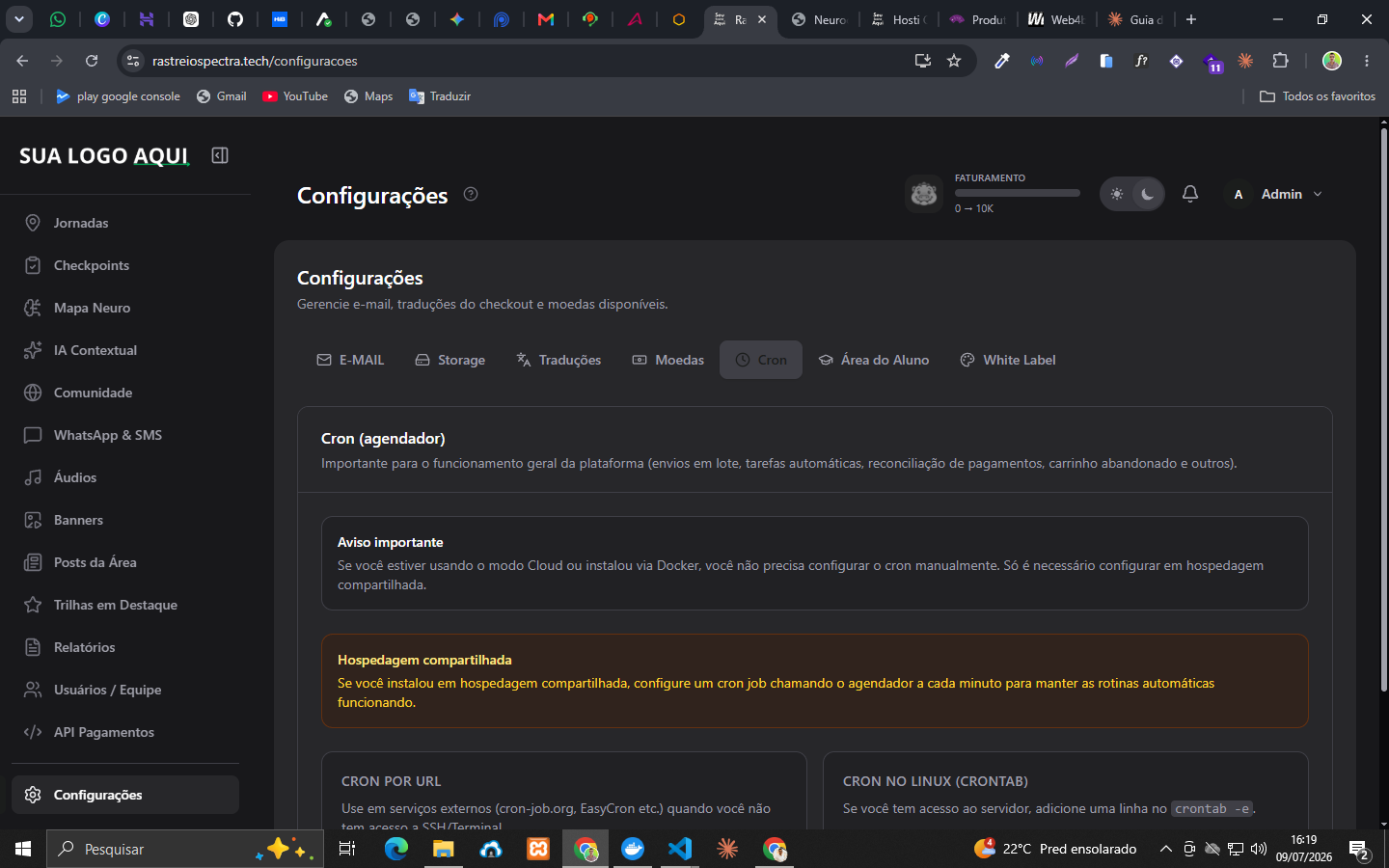Open a new browser tab
The width and height of the screenshot is (1389, 868).
1191,19
